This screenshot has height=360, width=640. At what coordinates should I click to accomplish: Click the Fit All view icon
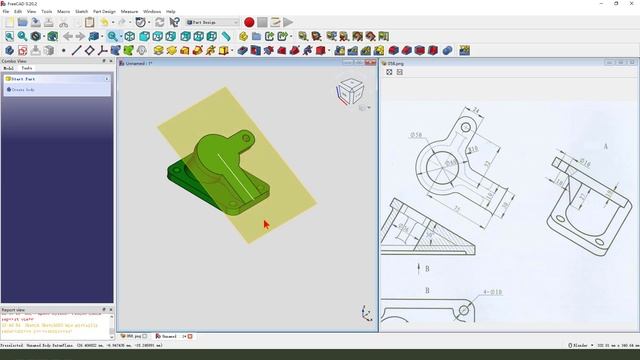click(x=9, y=36)
